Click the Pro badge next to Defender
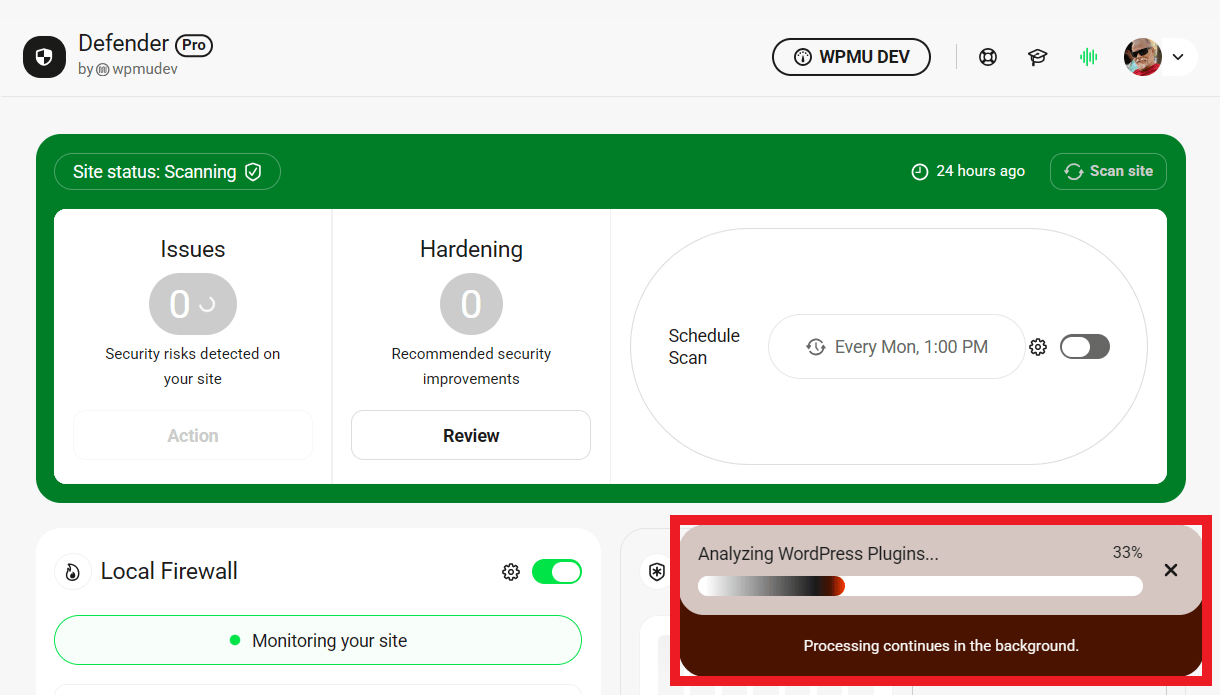 tap(194, 45)
